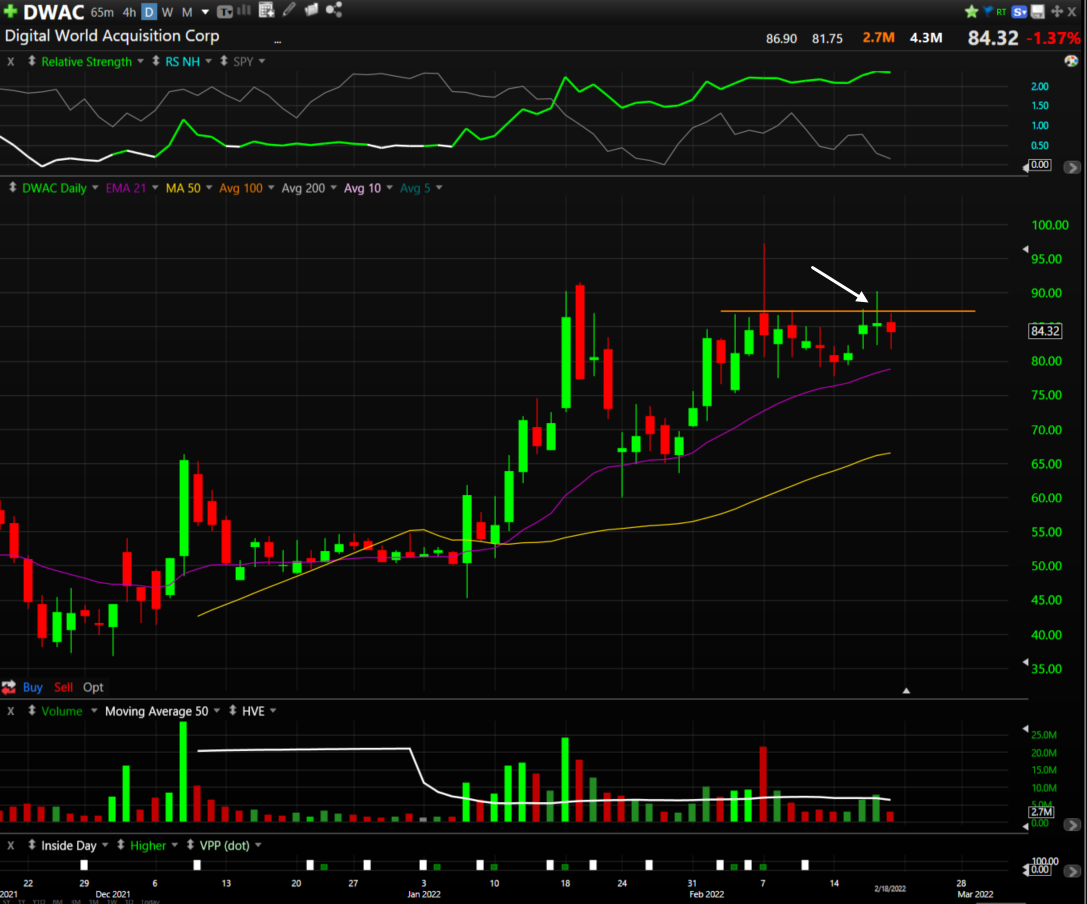This screenshot has height=904, width=1087.
Task: Click the blue flag icon
Action: 988,10
